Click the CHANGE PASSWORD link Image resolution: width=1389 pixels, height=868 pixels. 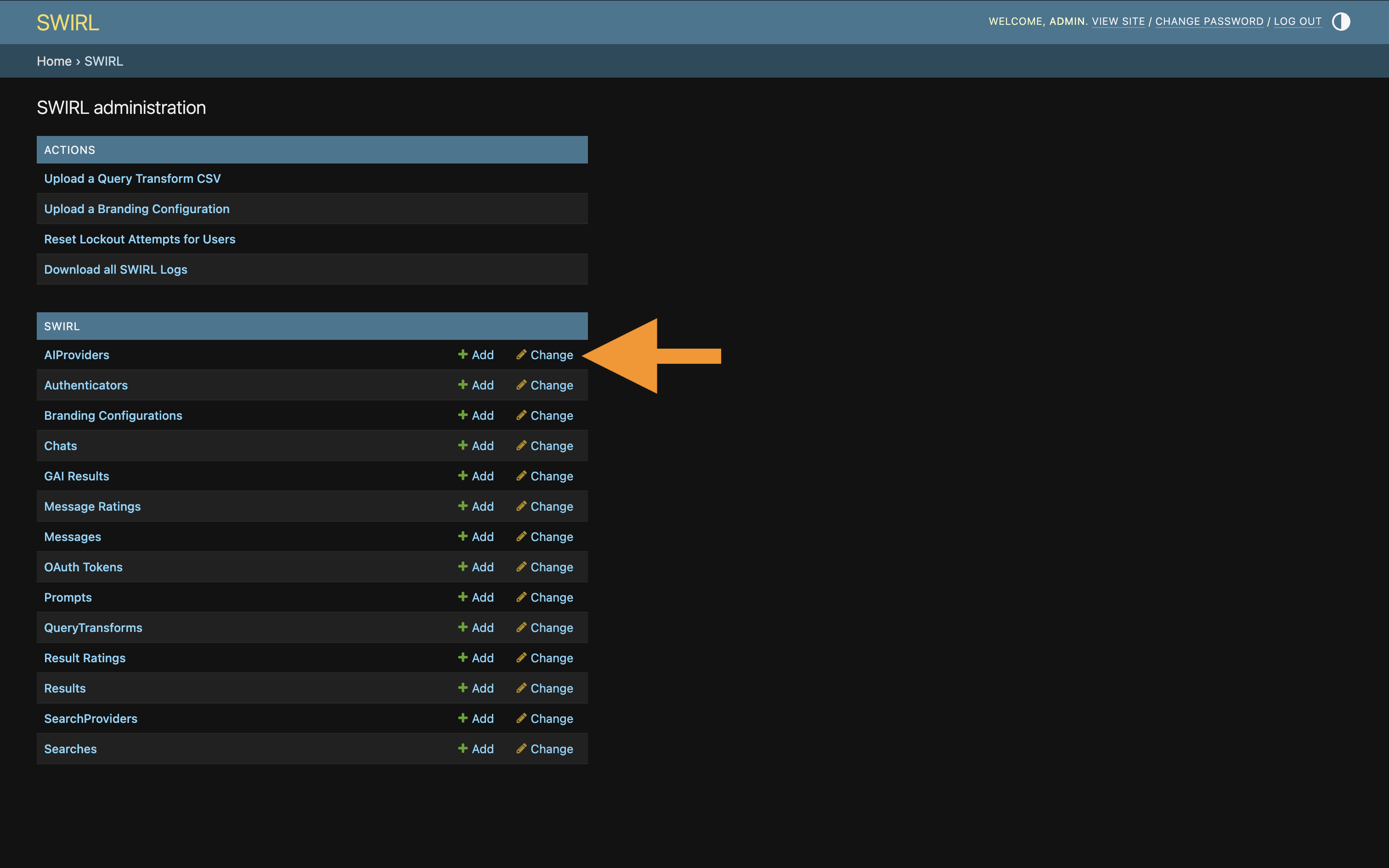(x=1209, y=21)
